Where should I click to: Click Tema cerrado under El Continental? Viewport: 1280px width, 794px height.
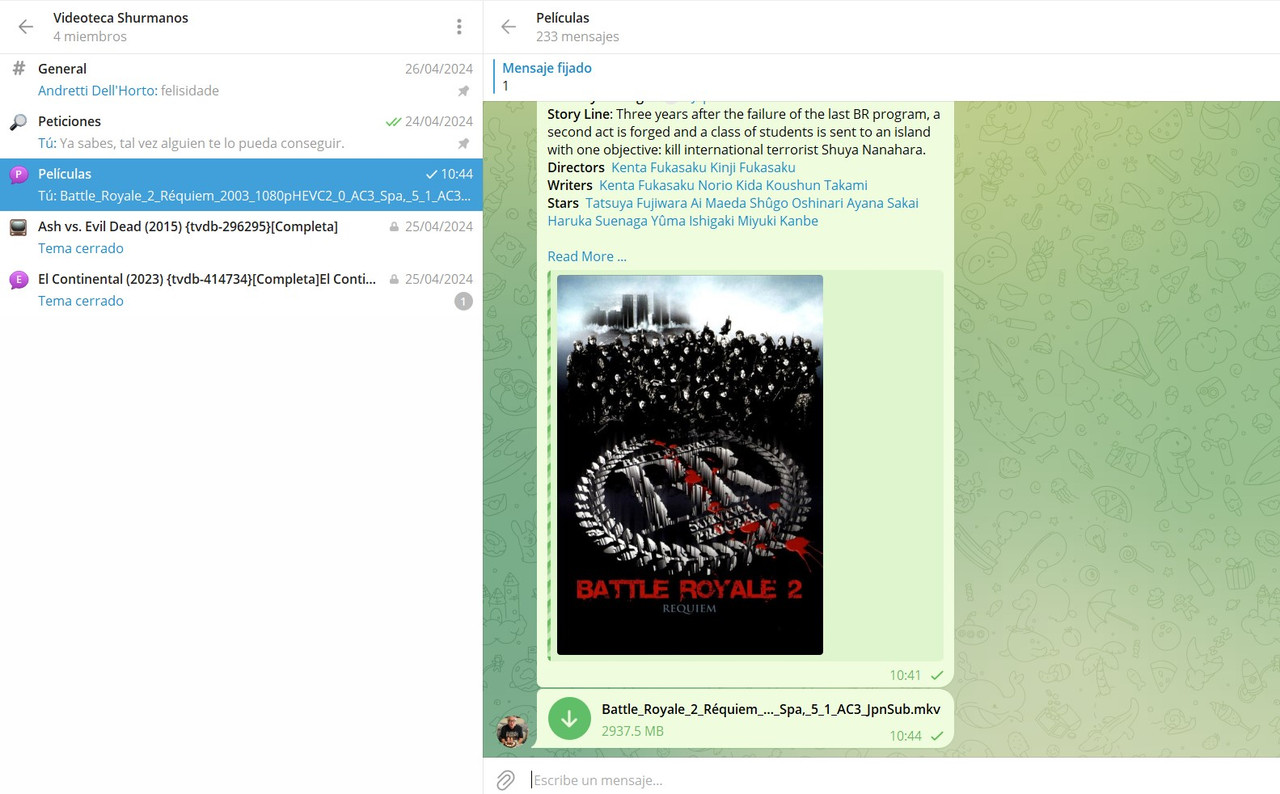tap(81, 301)
